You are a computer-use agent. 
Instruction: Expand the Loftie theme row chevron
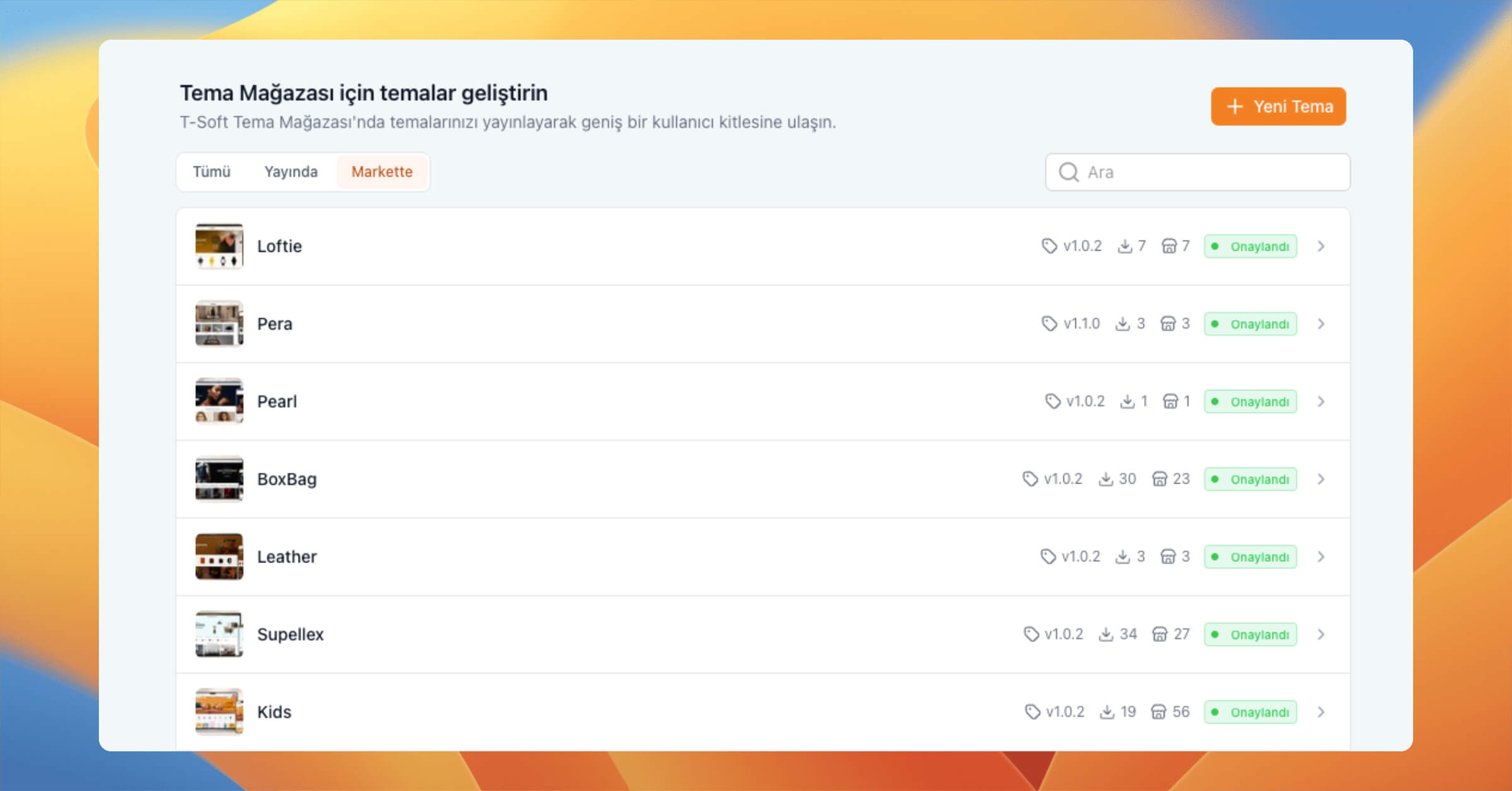pos(1321,246)
